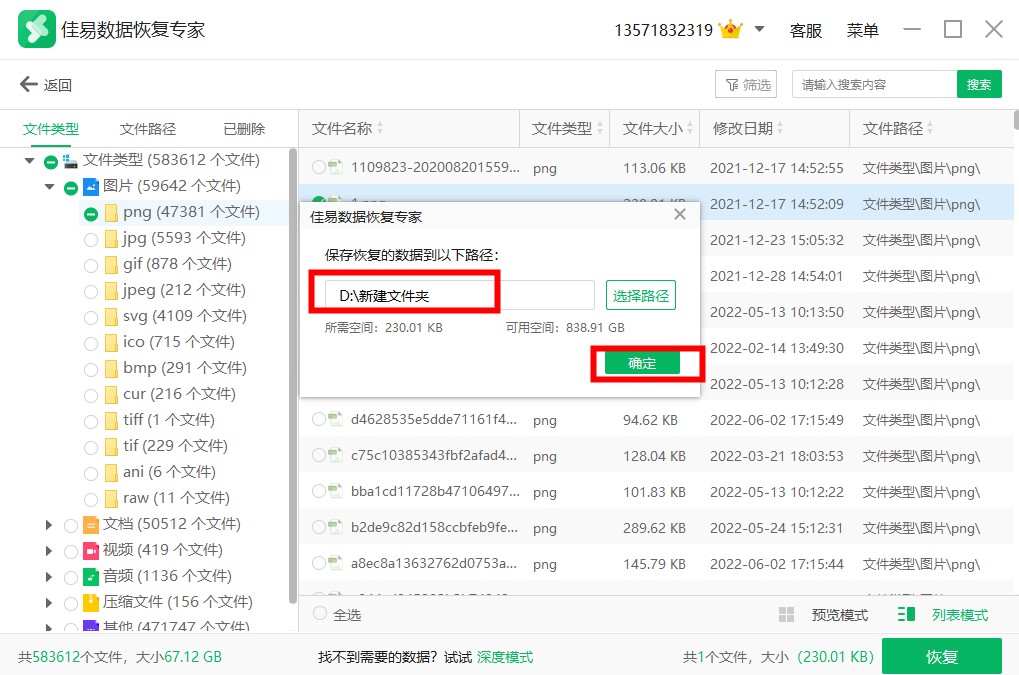Check the 视频 category checkbox
Image resolution: width=1019 pixels, height=675 pixels.
(x=71, y=552)
